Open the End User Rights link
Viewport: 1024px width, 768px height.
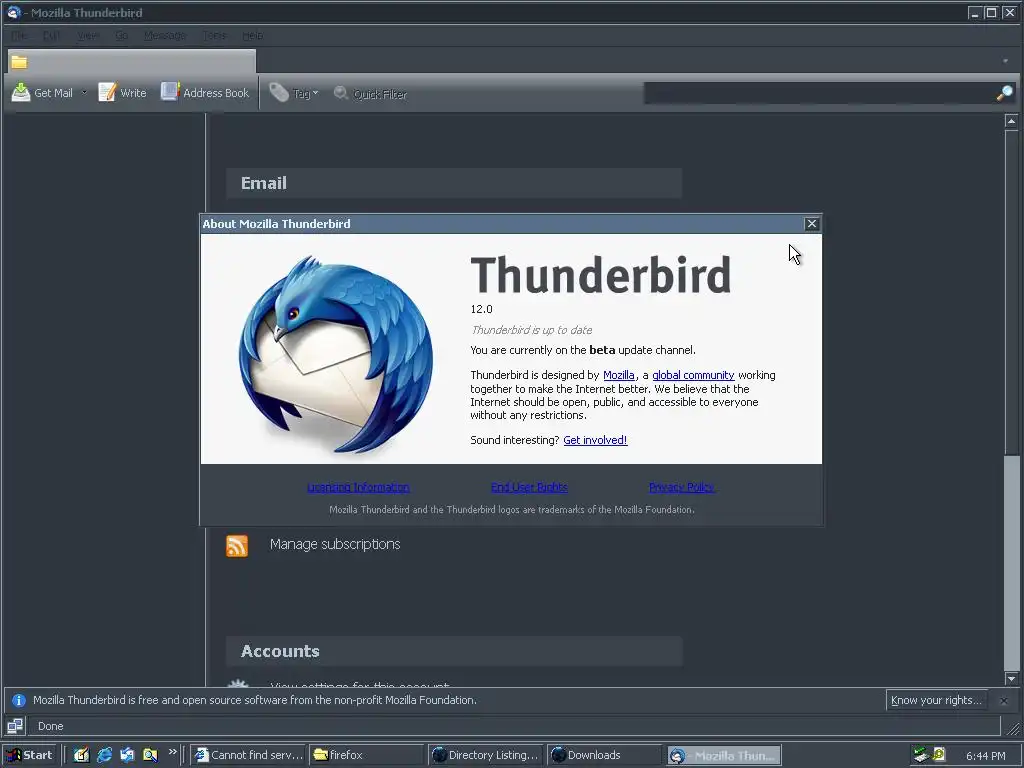529,487
